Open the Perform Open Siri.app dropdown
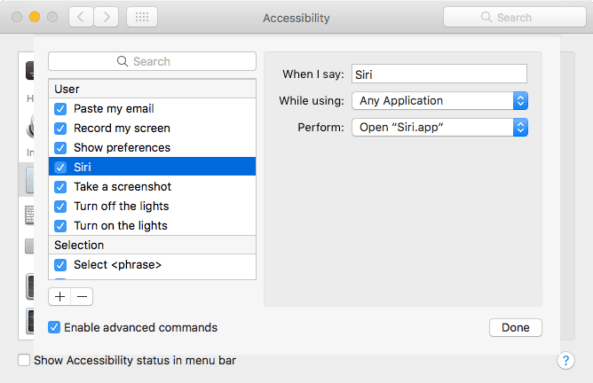The width and height of the screenshot is (593, 383). 439,127
